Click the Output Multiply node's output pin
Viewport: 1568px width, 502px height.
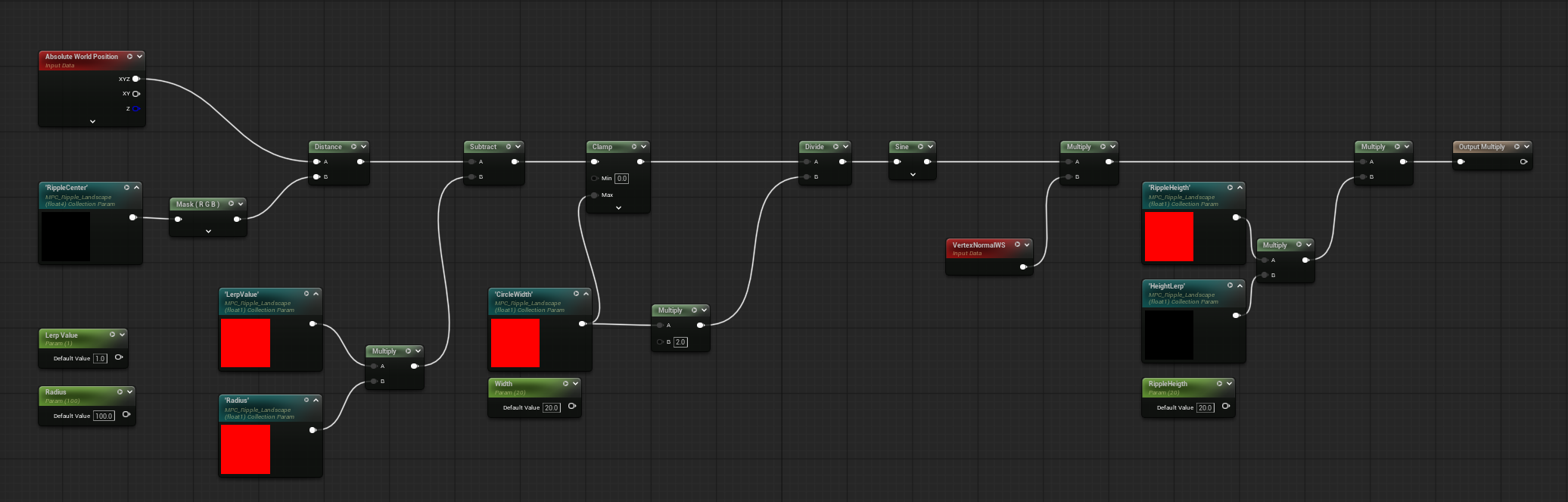point(1523,161)
